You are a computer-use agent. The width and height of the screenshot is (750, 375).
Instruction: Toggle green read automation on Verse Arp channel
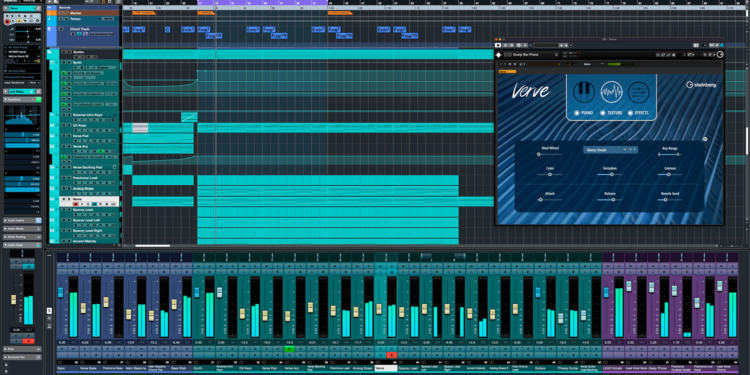pyautogui.click(x=289, y=349)
